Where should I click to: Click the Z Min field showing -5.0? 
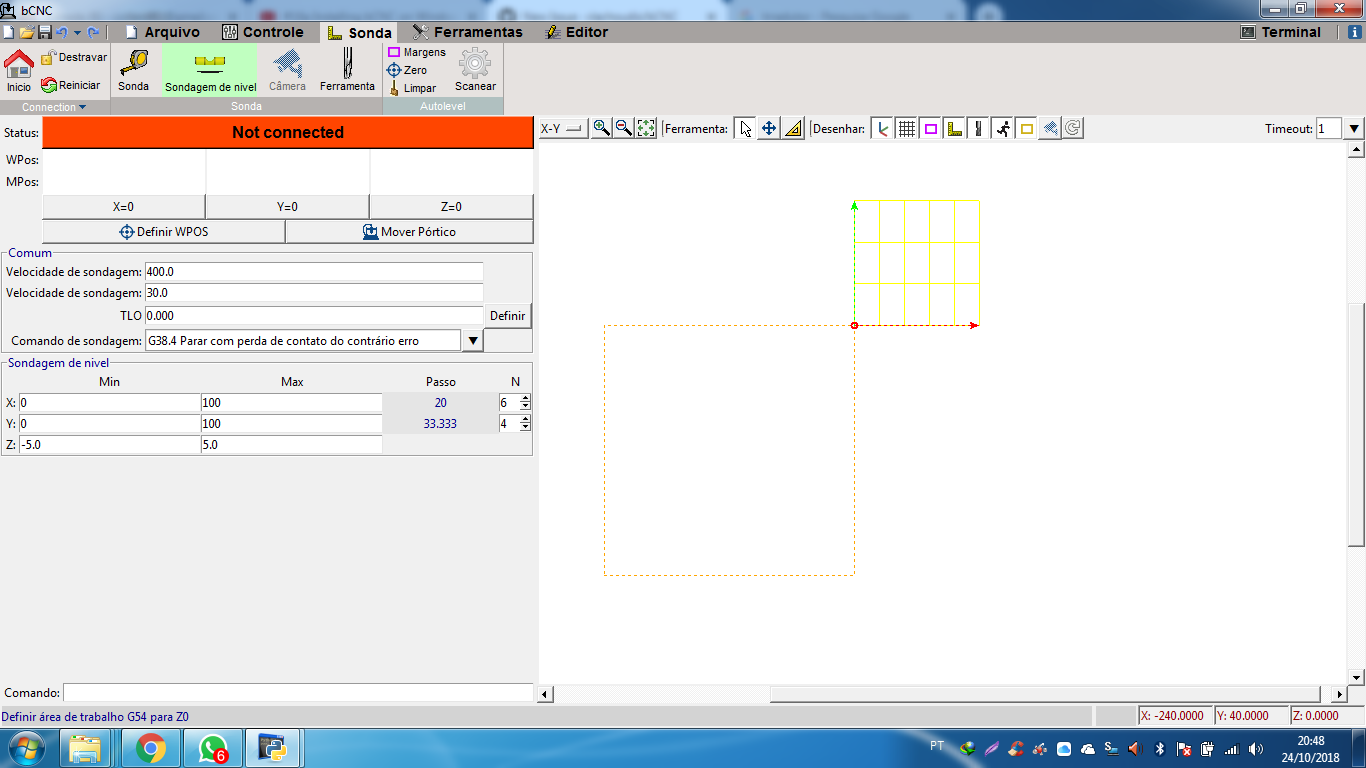pyautogui.click(x=109, y=445)
